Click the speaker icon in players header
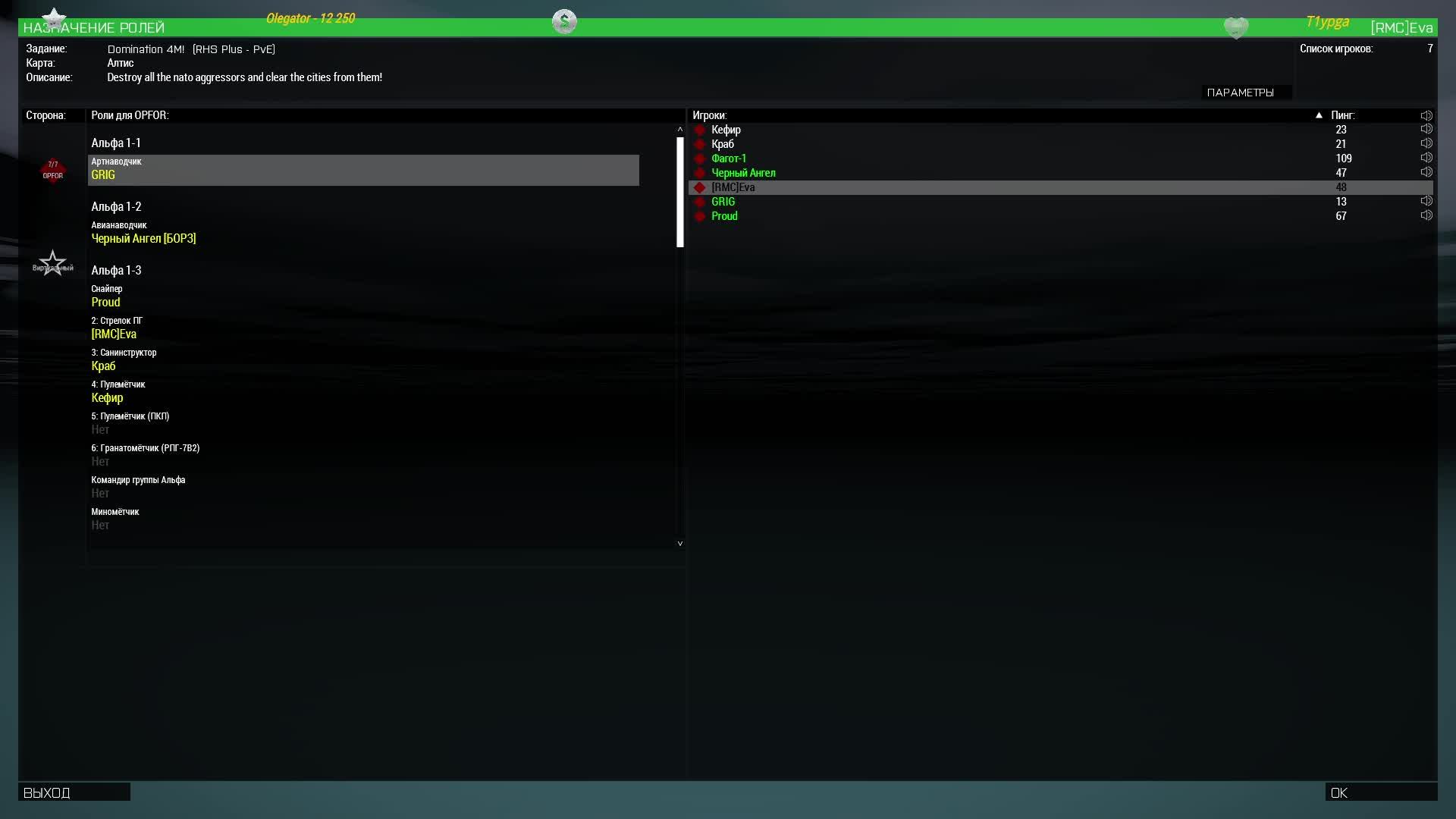The image size is (1456, 819). pos(1426,115)
